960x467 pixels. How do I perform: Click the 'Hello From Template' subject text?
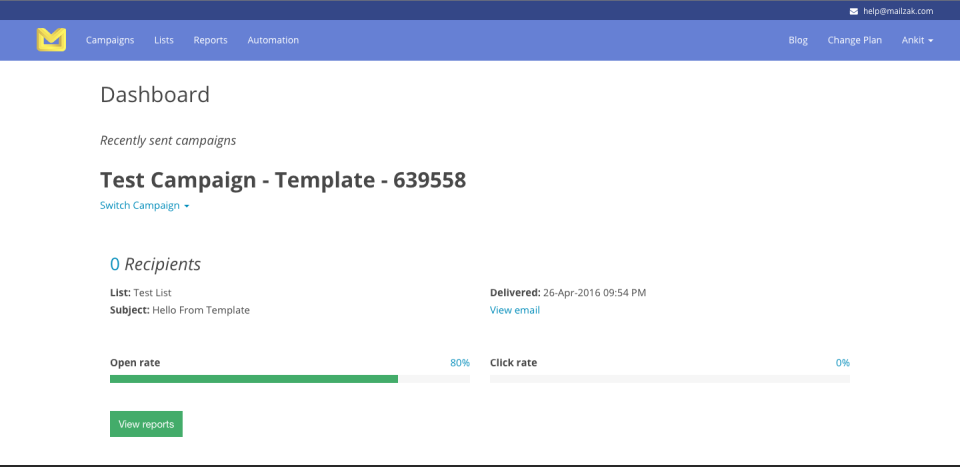tap(201, 310)
